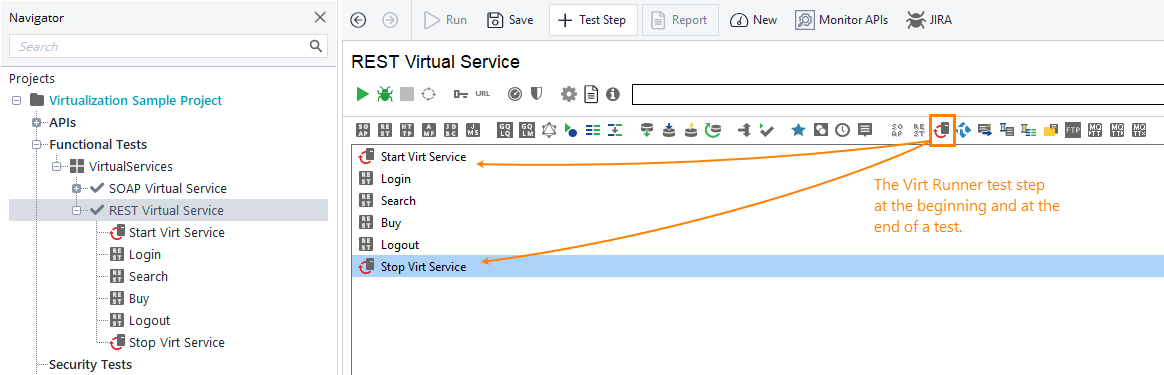Viewport: 1164px width, 375px height.
Task: Expand the SOAP Virtual Service node
Action: pos(76,189)
